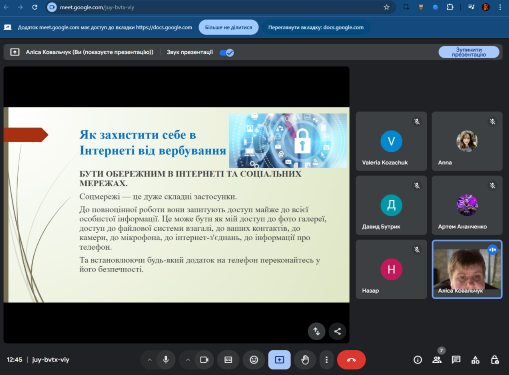Select the Valeria Kozachuk participant tile
Screen dimensions: 509x375
[x=391, y=141]
